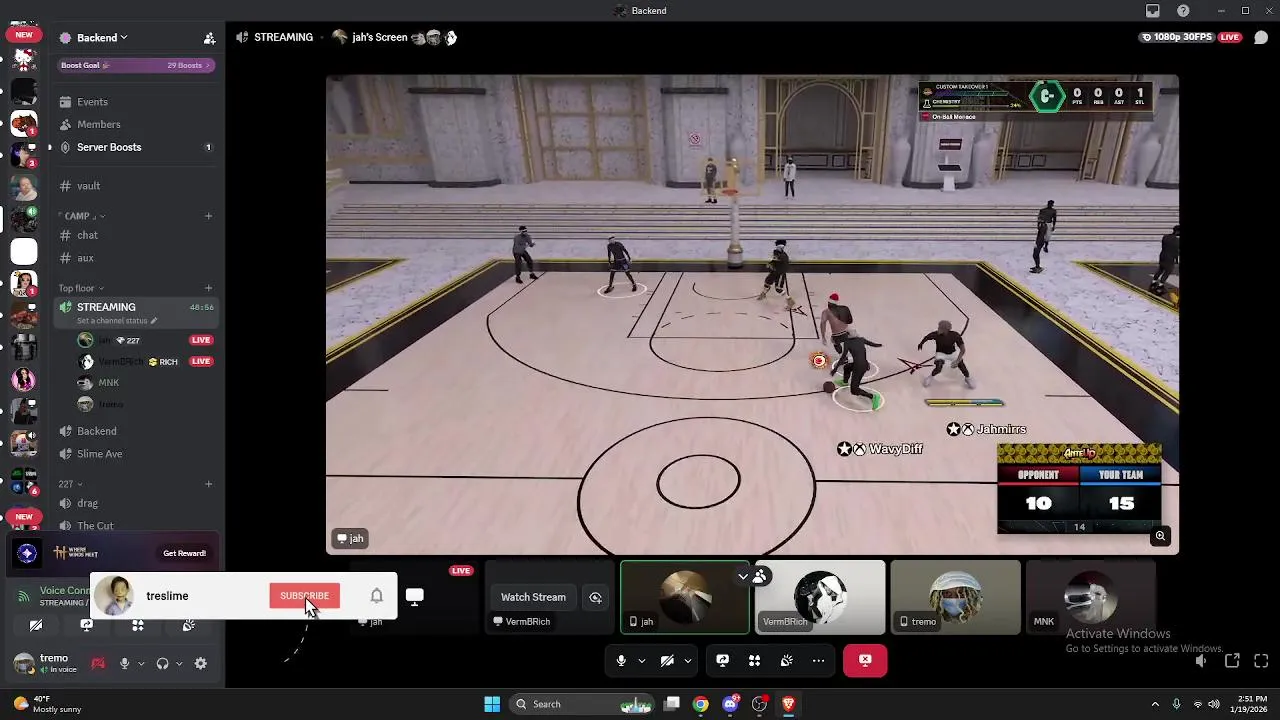Click the Boost Goal progress bar
This screenshot has height=720, width=1280.
pos(137,65)
